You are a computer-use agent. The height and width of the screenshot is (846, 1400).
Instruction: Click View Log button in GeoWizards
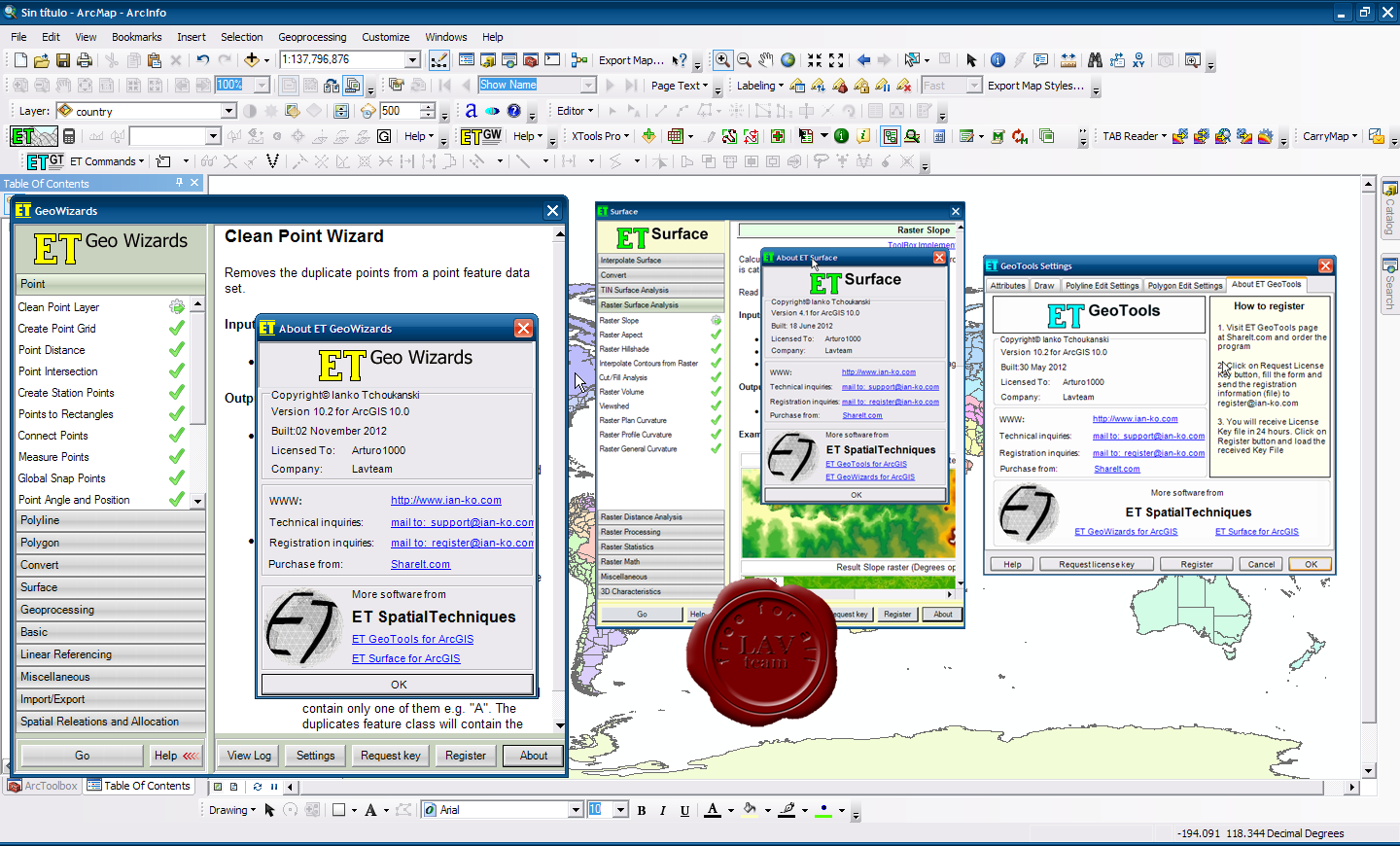pyautogui.click(x=250, y=756)
